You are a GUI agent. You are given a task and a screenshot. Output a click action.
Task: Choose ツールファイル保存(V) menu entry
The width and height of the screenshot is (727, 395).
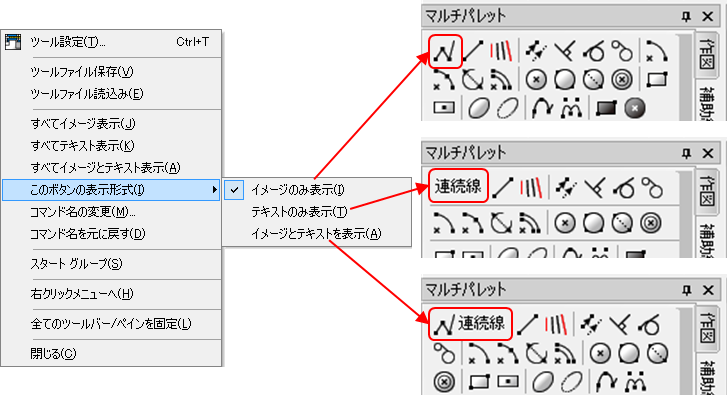click(111, 72)
